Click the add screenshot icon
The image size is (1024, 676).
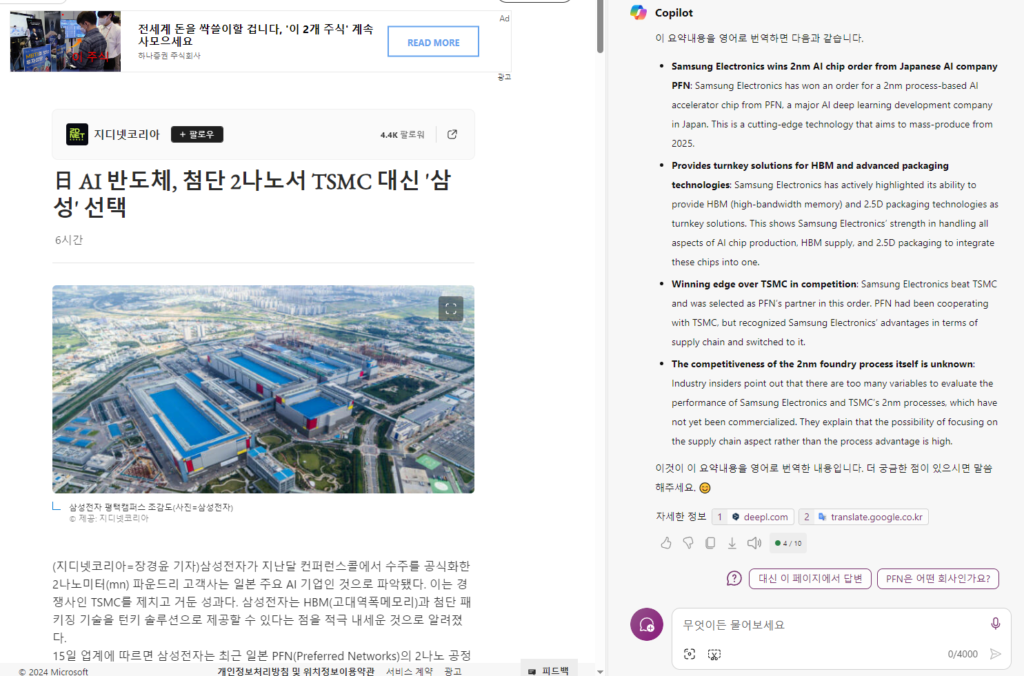click(x=690, y=654)
